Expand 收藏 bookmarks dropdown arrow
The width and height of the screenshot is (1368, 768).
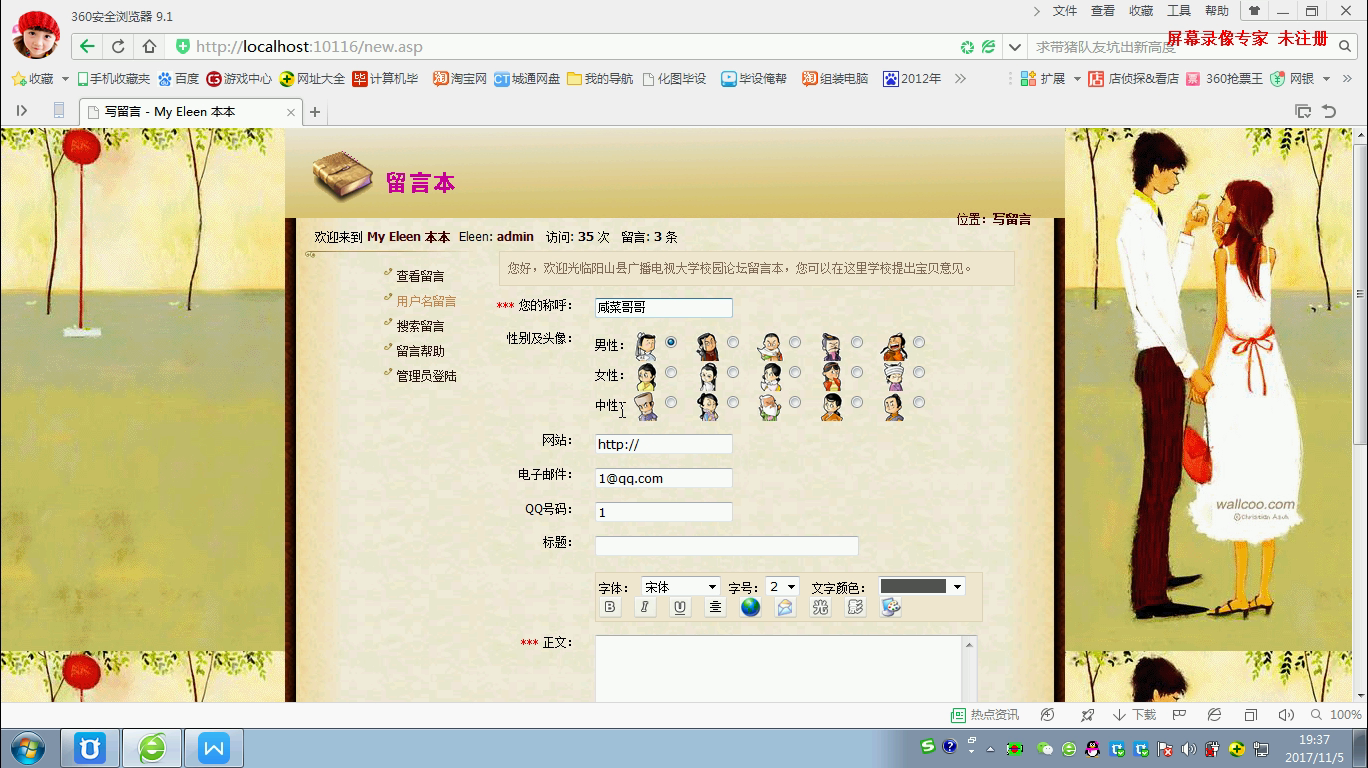[x=65, y=78]
